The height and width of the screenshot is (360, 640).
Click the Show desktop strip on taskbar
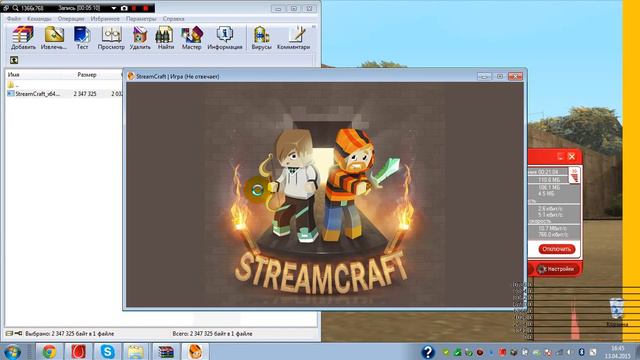(637, 351)
